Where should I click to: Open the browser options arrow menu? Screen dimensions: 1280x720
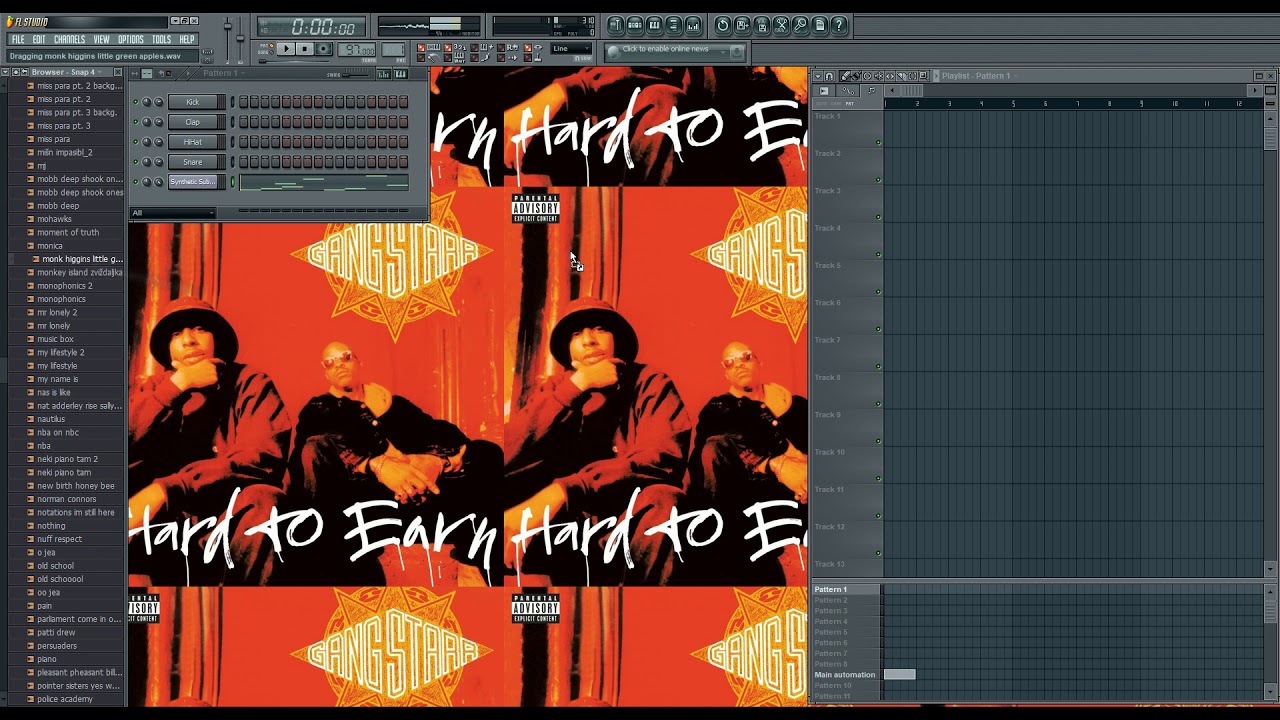(5, 72)
